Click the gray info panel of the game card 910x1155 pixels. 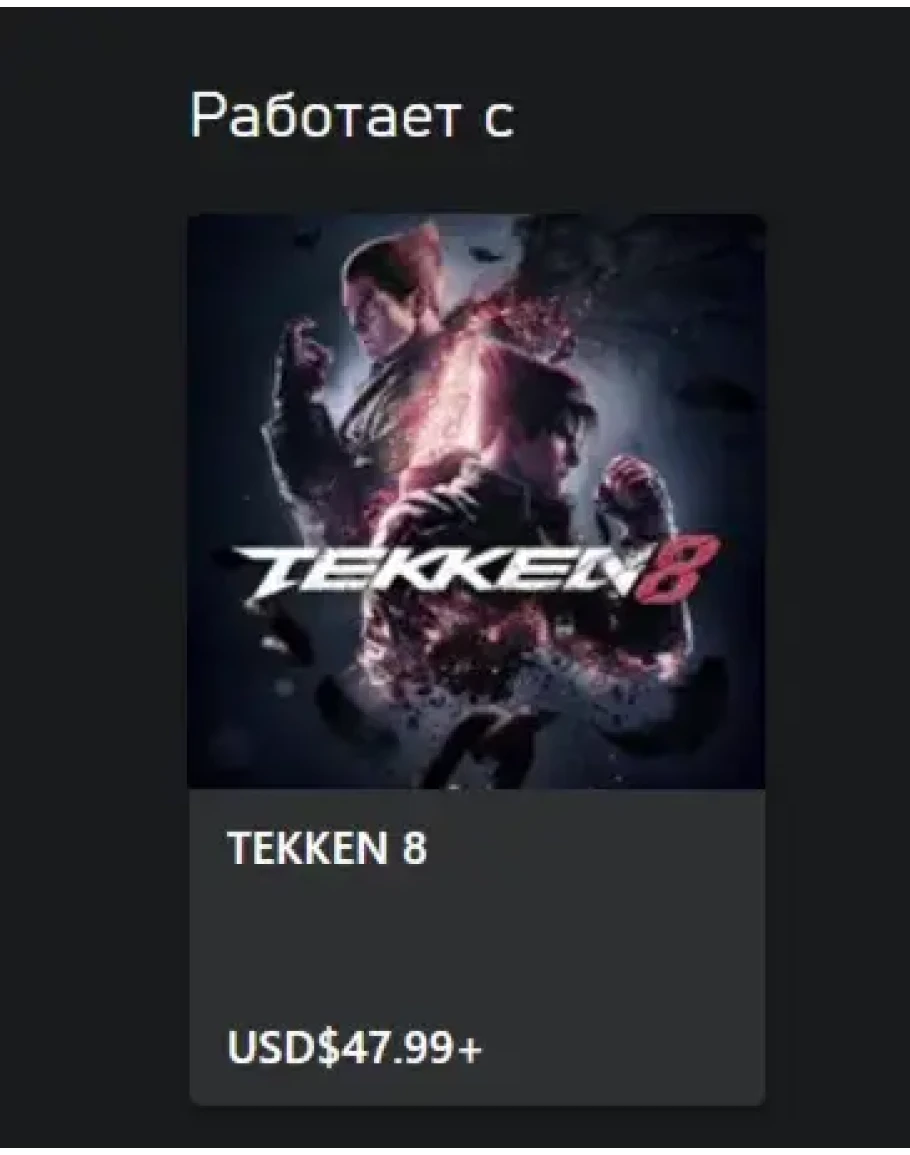coord(477,947)
